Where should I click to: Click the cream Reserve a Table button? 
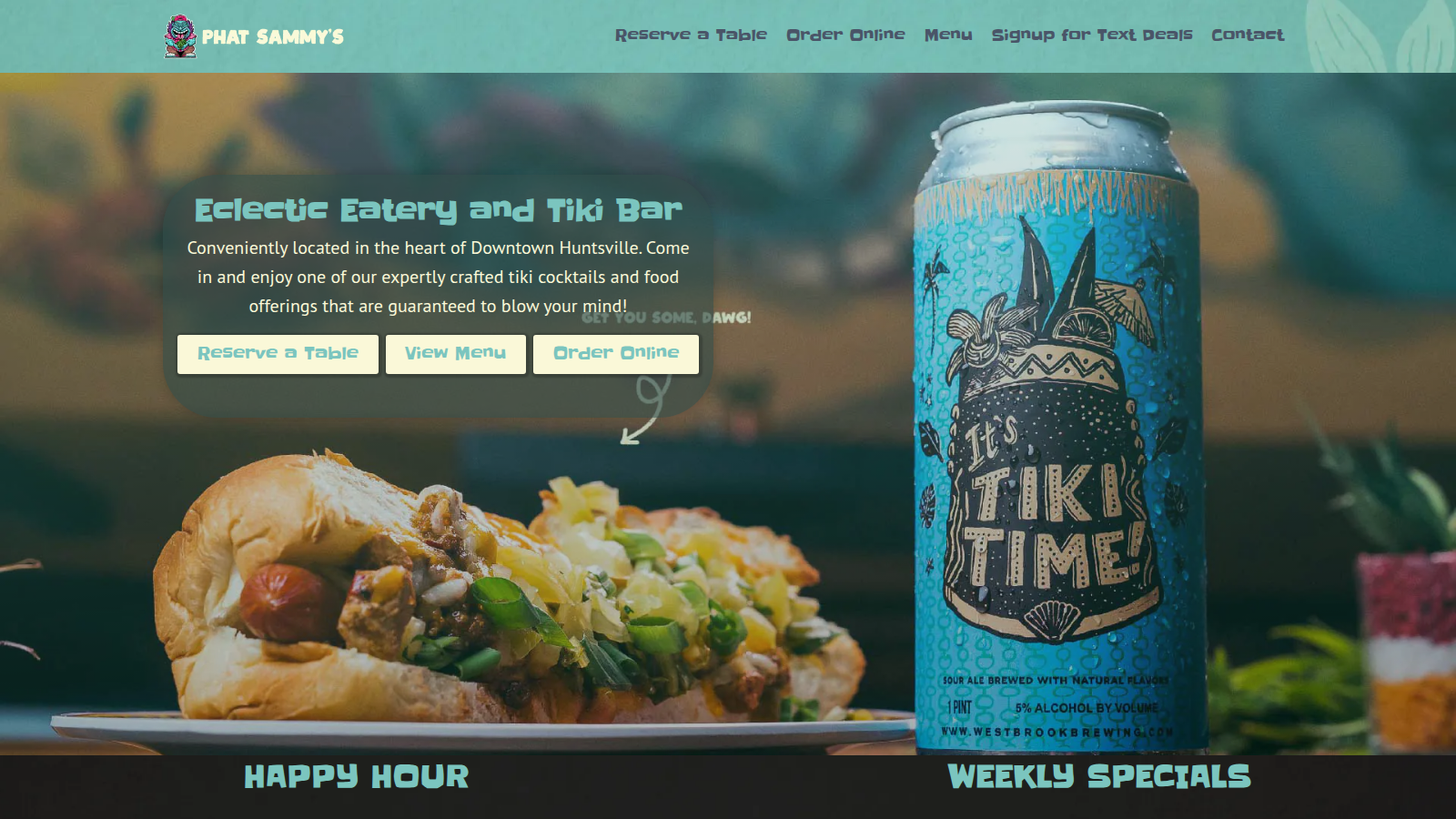click(278, 354)
